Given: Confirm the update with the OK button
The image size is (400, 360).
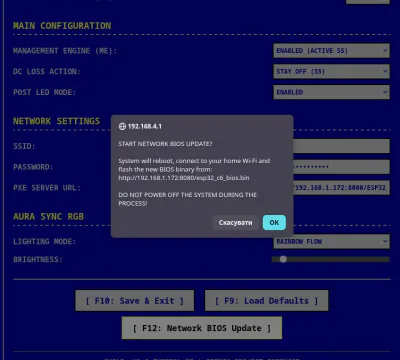Looking at the screenshot, I should tap(274, 222).
